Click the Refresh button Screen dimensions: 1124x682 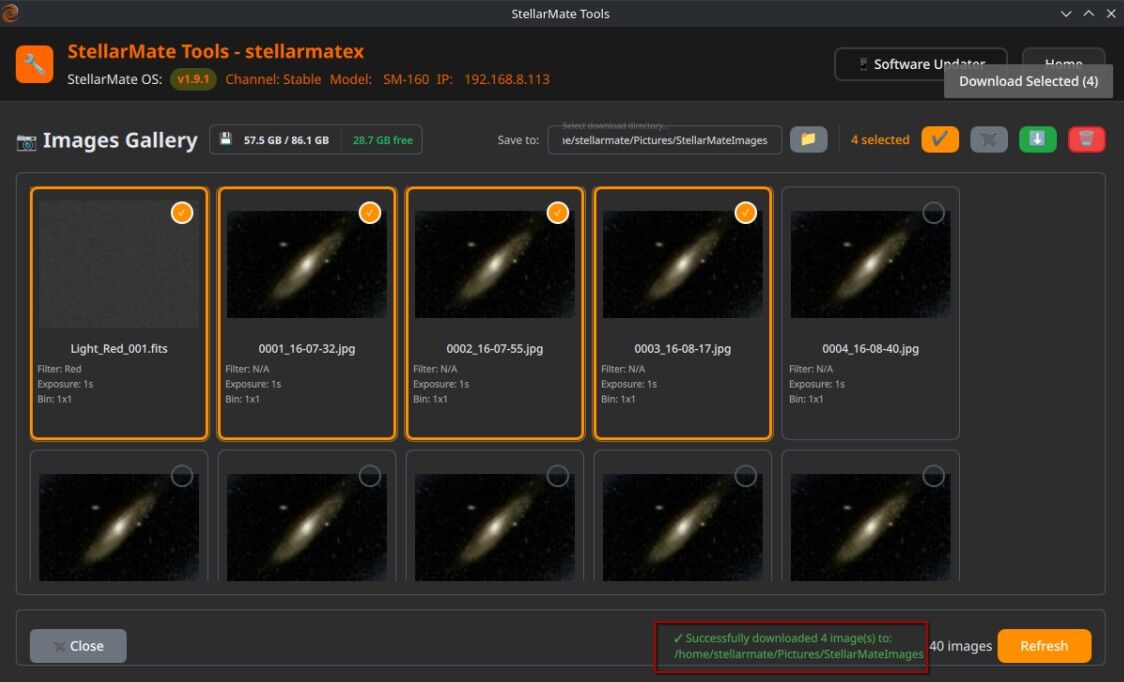coord(1044,645)
